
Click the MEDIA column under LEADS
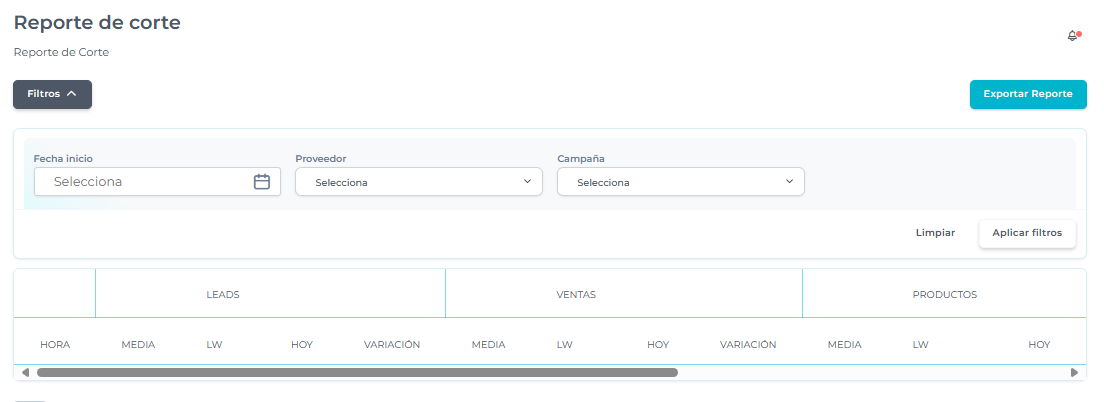(138, 345)
